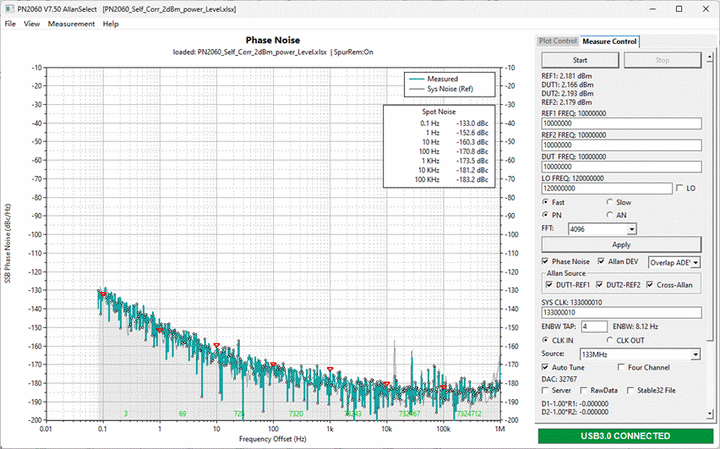Click the panel scrollbar down arrow
The width and height of the screenshot is (720, 449).
(711, 415)
